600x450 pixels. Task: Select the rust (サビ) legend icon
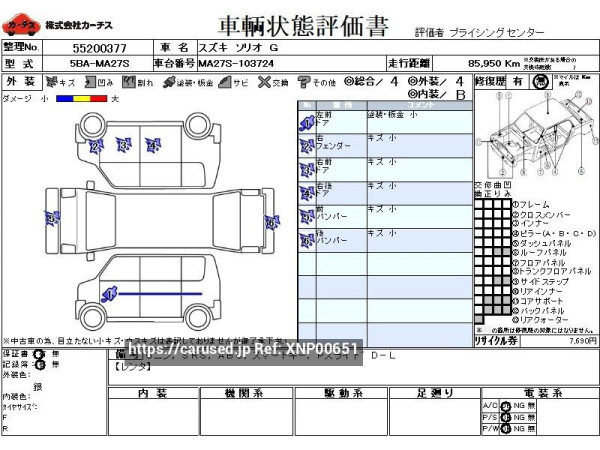[226, 82]
